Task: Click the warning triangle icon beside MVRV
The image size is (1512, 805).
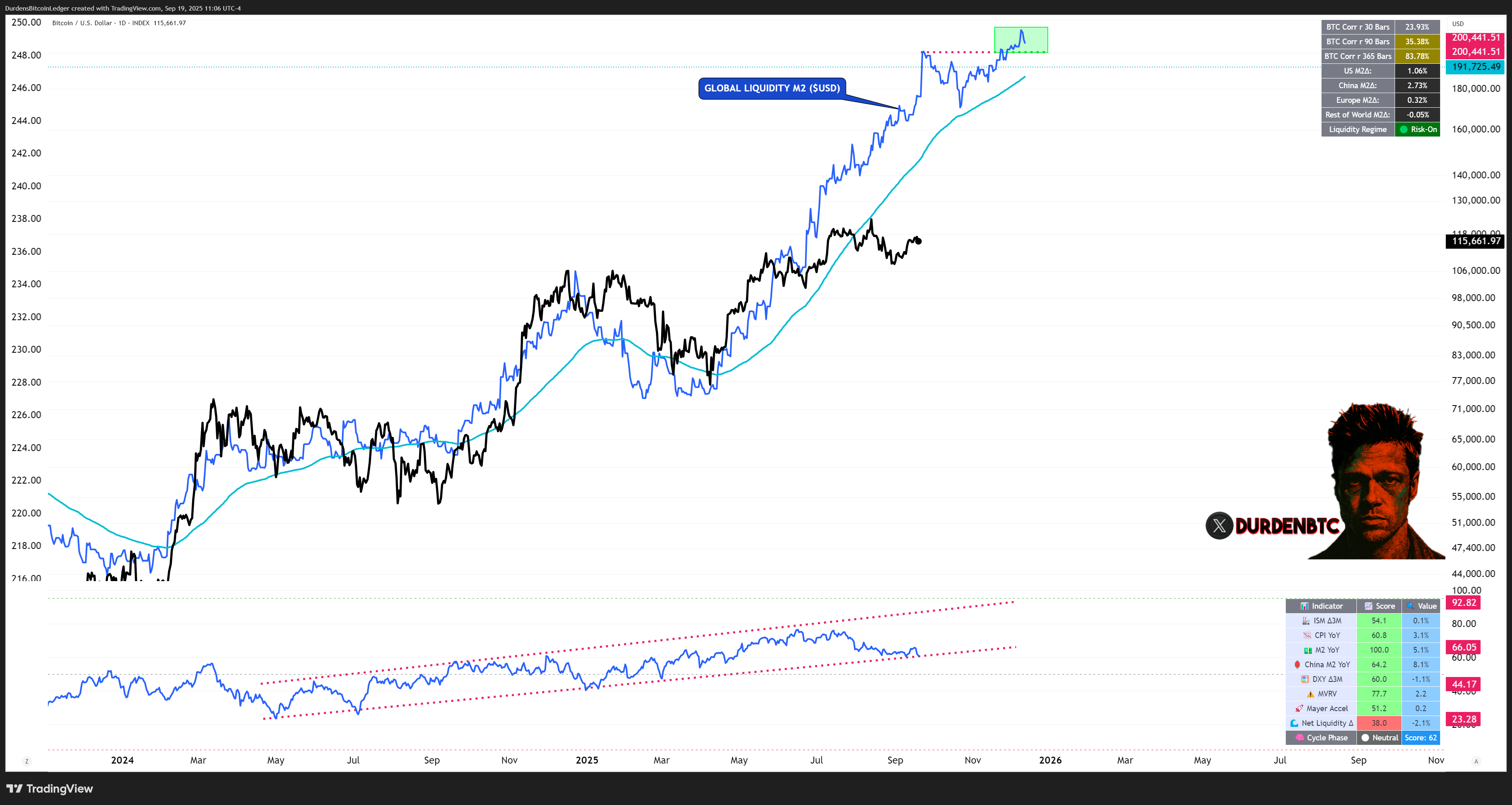Action: point(1310,694)
